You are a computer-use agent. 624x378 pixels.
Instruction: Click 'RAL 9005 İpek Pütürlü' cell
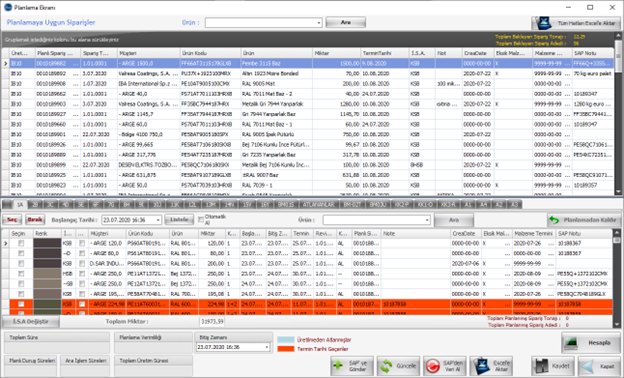tap(276, 134)
